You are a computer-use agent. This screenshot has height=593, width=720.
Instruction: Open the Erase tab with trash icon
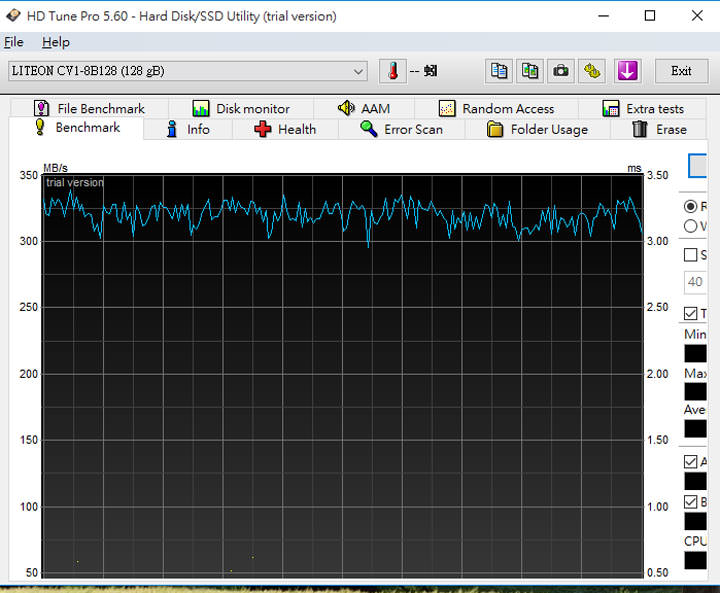(x=659, y=129)
